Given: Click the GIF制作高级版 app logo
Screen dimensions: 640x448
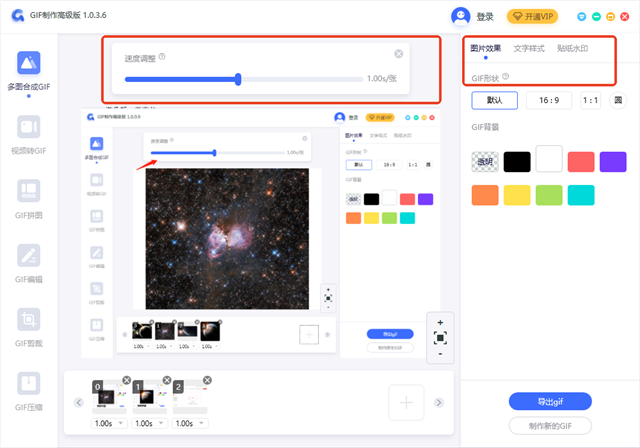Looking at the screenshot, I should pyautogui.click(x=18, y=16).
